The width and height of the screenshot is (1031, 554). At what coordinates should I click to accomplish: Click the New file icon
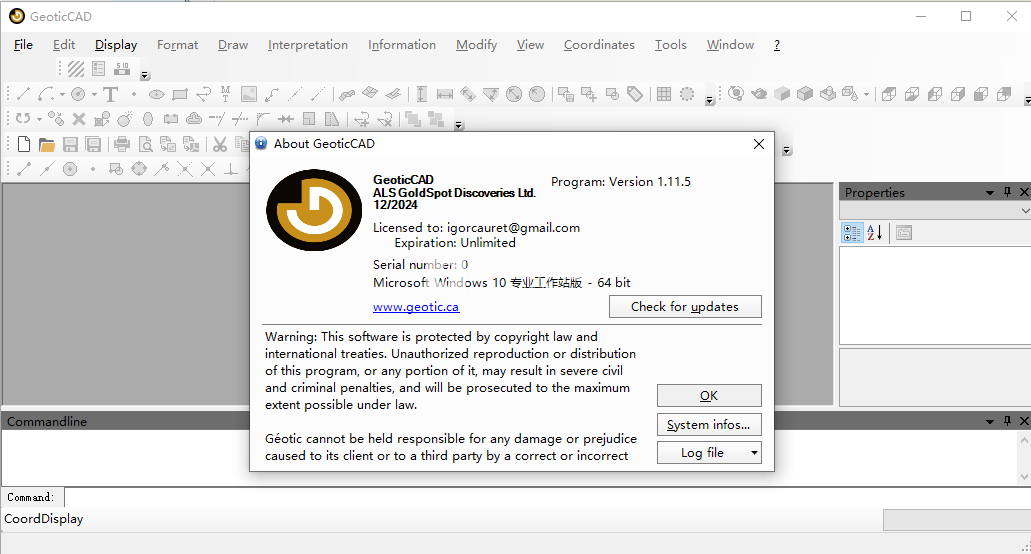pyautogui.click(x=24, y=144)
